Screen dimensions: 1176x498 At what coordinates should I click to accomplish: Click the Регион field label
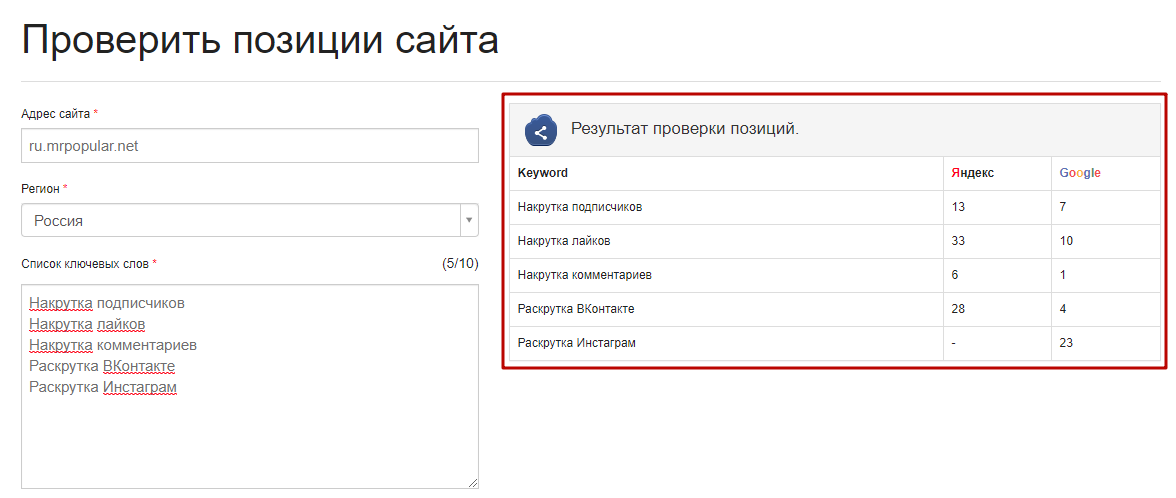(x=40, y=188)
